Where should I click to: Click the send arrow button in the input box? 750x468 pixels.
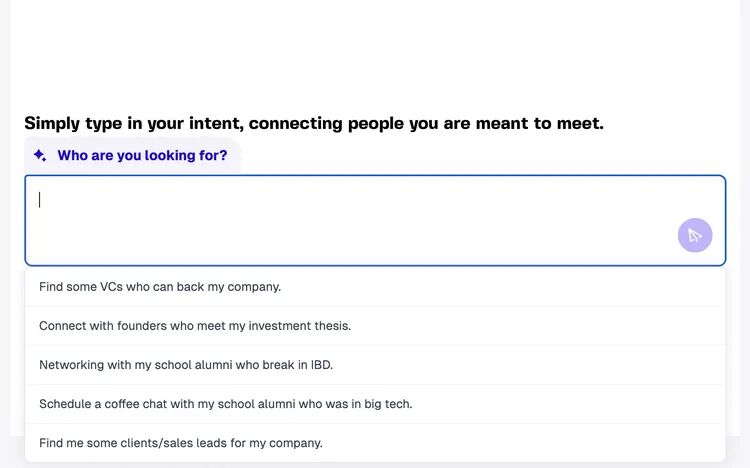[695, 236]
